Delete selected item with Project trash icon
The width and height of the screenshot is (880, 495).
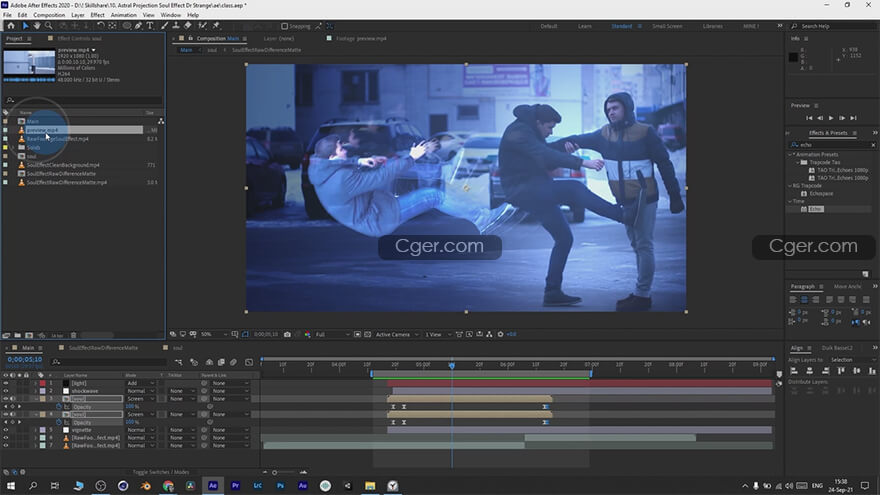(74, 336)
